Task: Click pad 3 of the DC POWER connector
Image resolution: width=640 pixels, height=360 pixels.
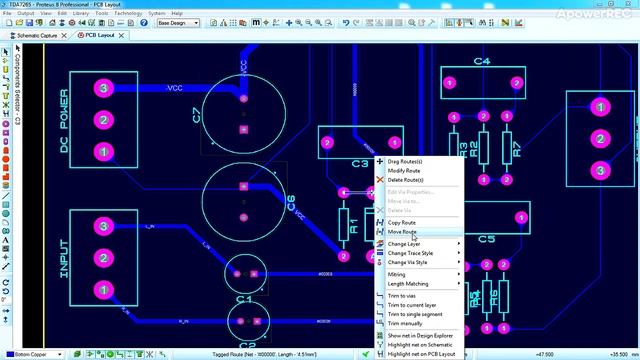Action: pos(104,88)
